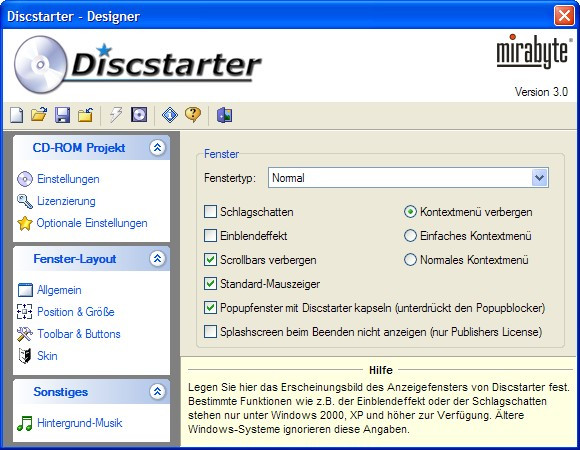The image size is (580, 450).
Task: Click the CD-ROM Projekt header title
Action: tap(79, 148)
